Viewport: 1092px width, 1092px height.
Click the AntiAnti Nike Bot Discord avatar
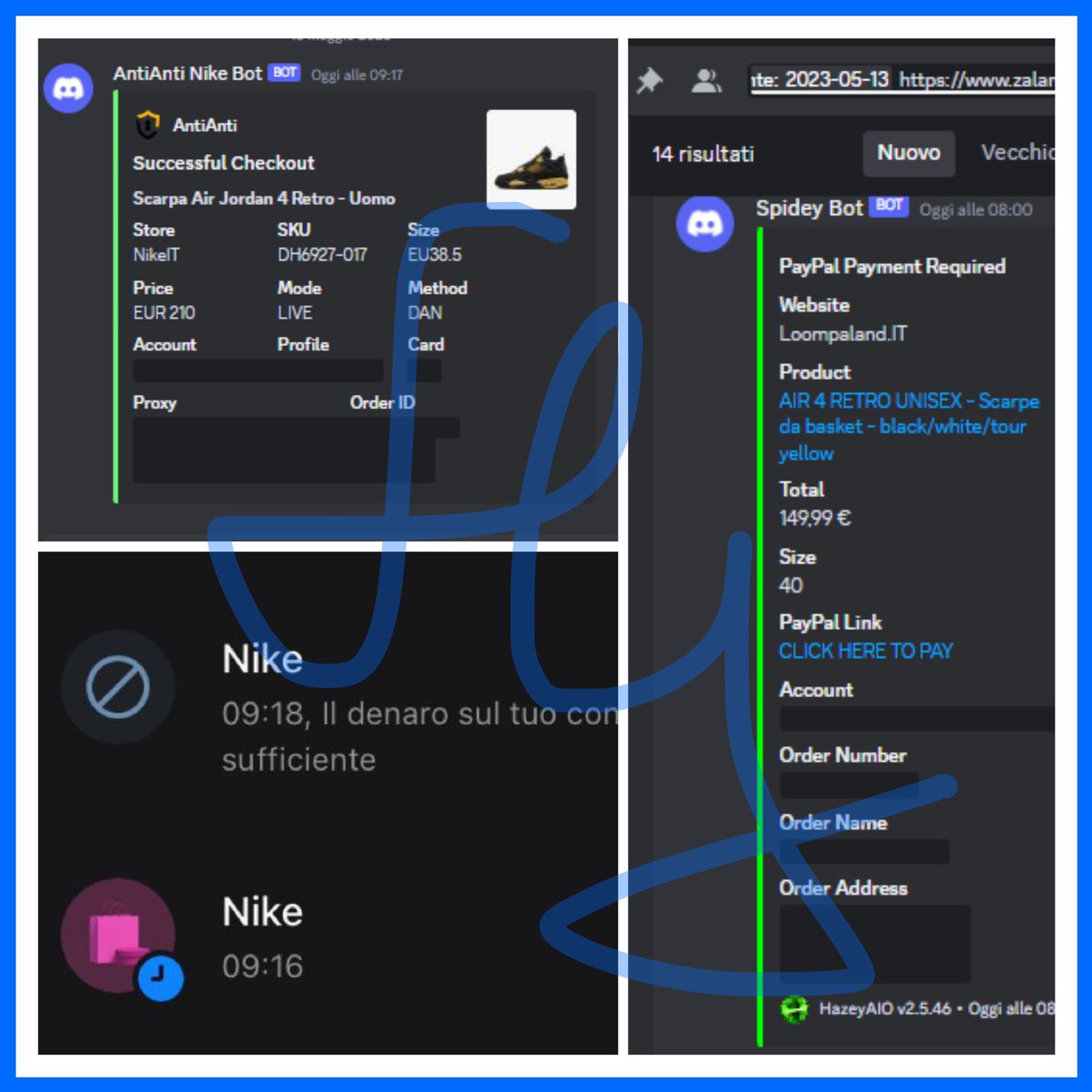68,88
